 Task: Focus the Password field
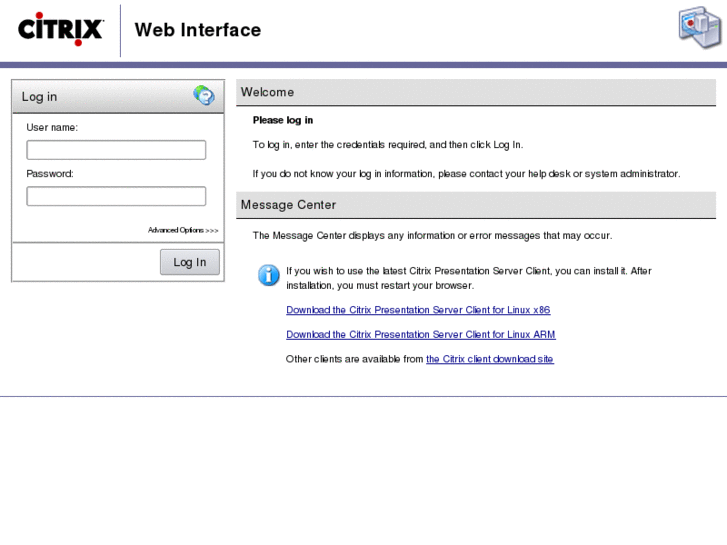[116, 196]
